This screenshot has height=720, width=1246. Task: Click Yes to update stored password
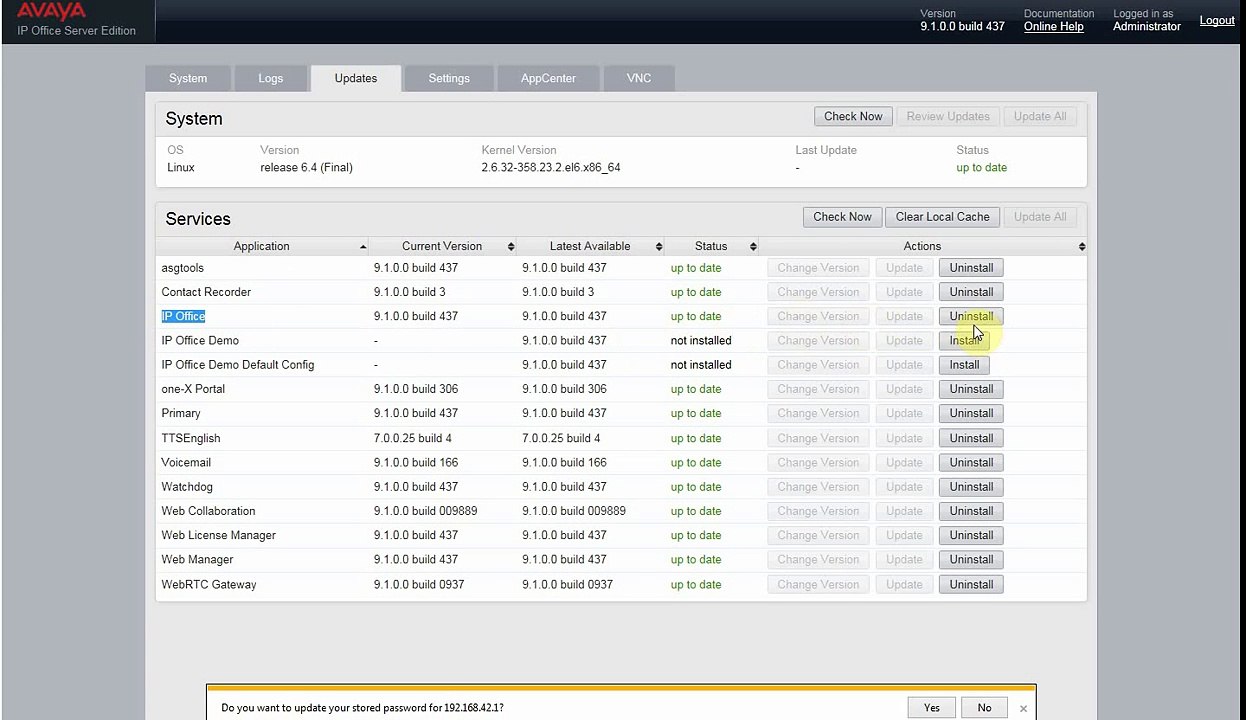click(932, 708)
